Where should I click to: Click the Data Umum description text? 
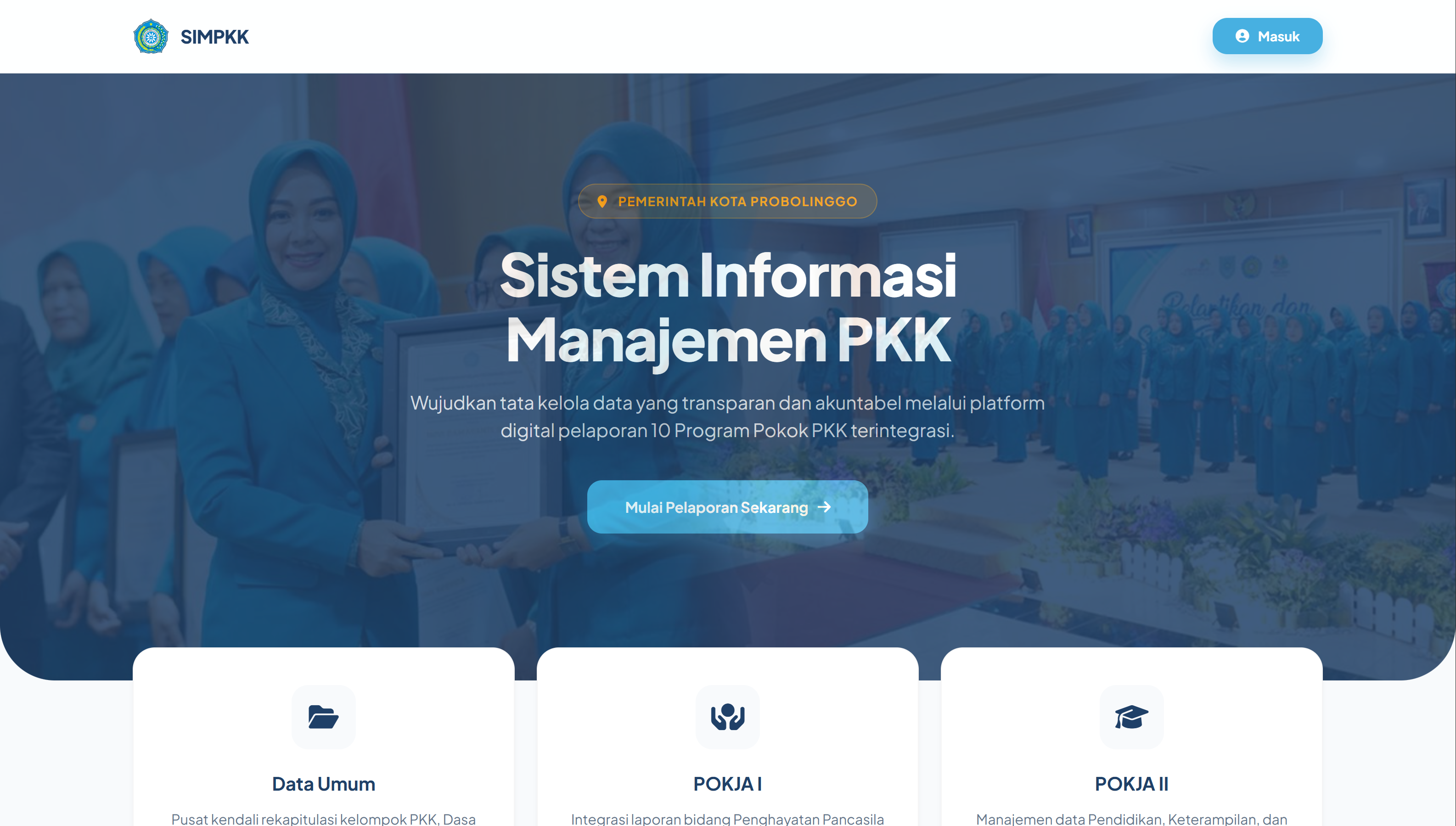pyautogui.click(x=323, y=819)
